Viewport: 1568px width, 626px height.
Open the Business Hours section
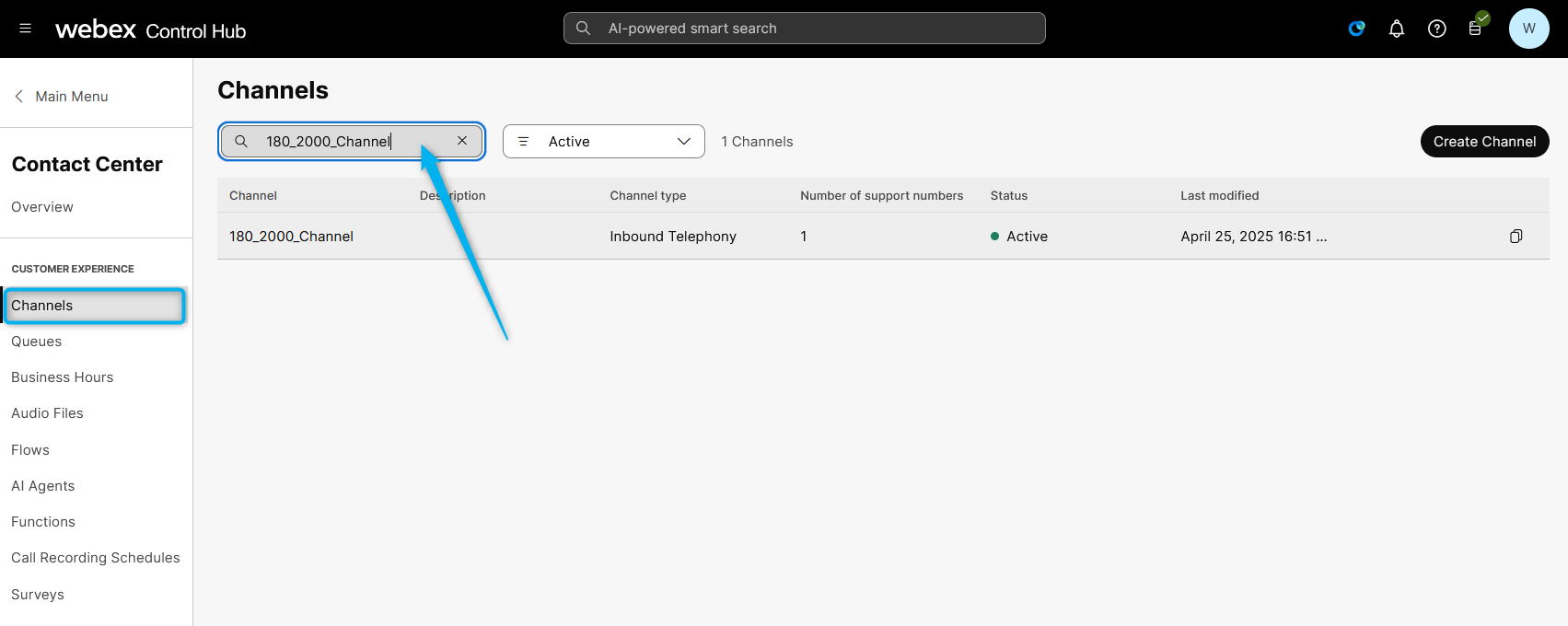coord(63,377)
